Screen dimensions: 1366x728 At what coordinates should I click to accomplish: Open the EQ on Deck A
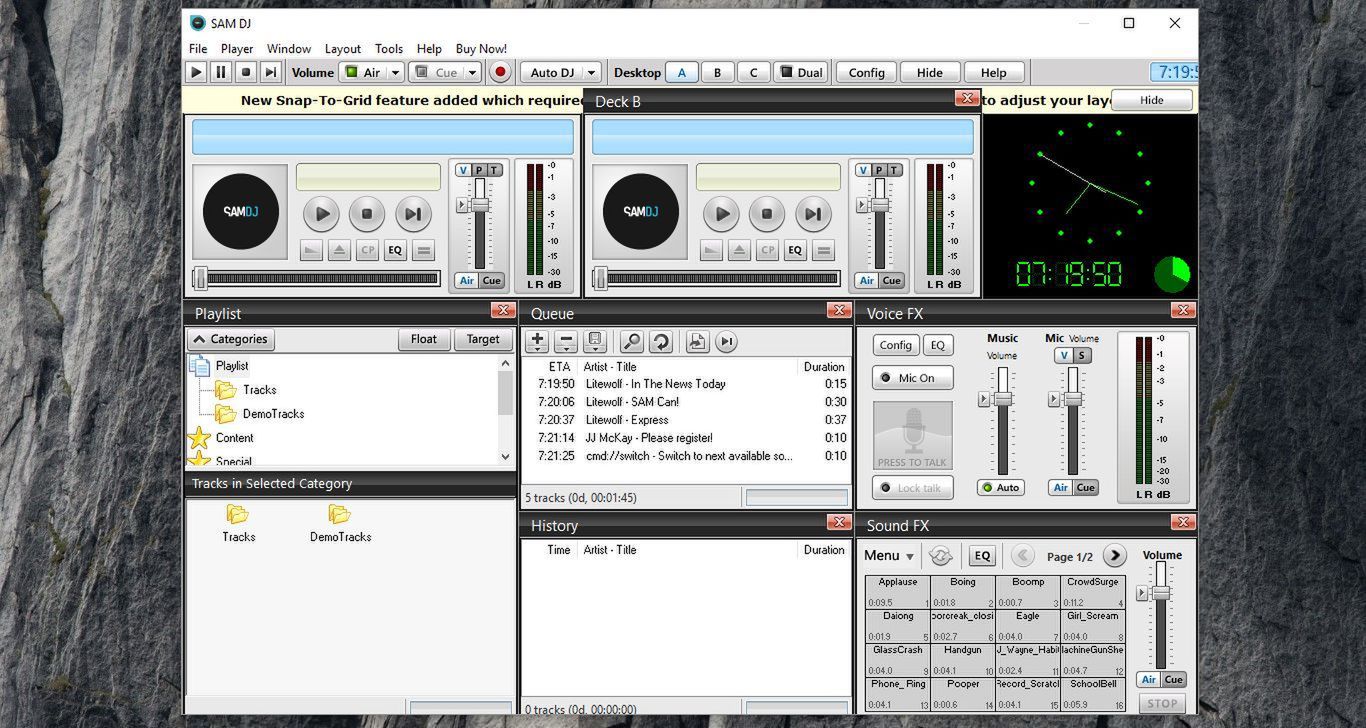pos(395,251)
